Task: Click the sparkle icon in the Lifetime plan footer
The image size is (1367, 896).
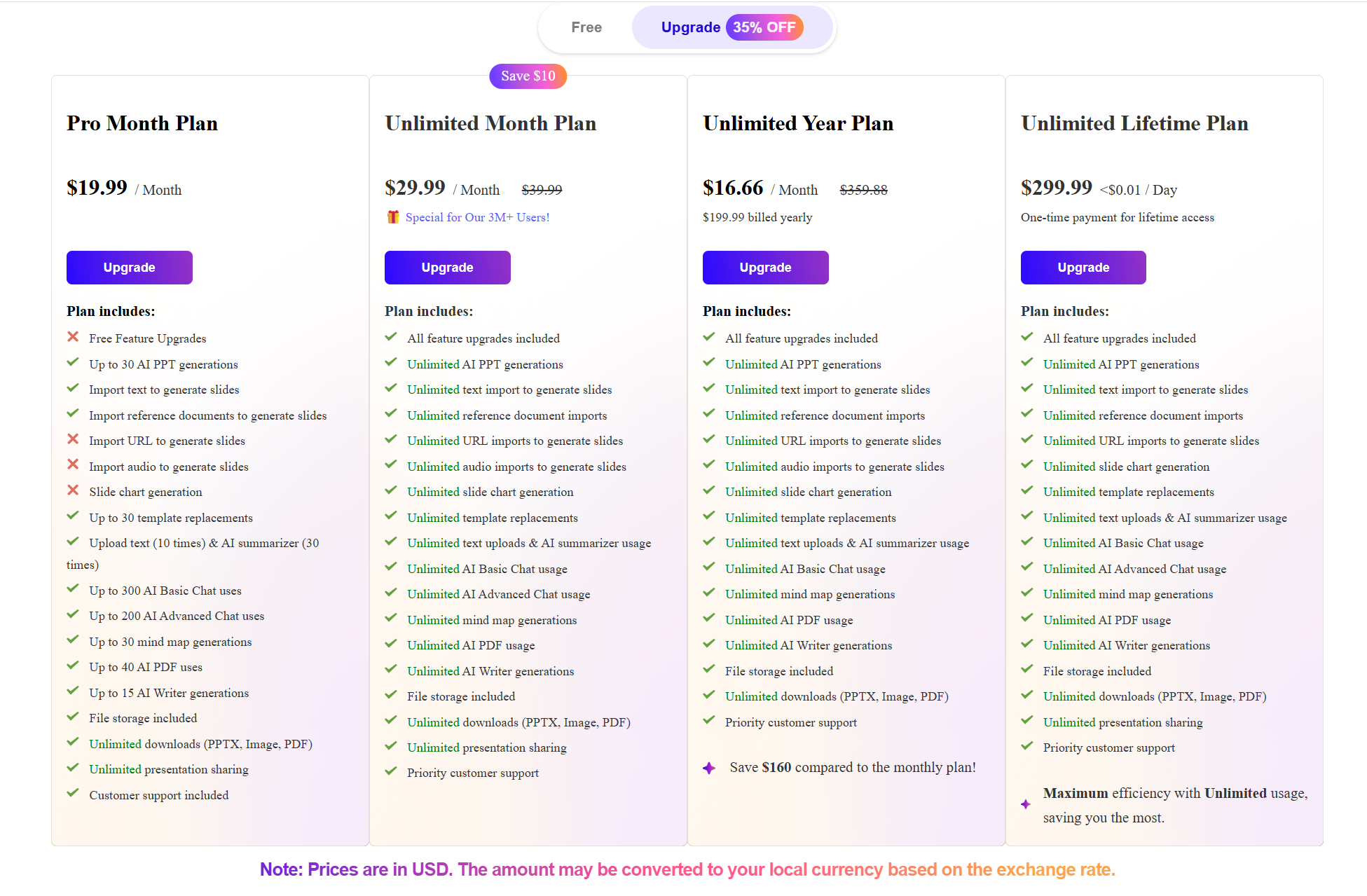Action: (x=1026, y=805)
